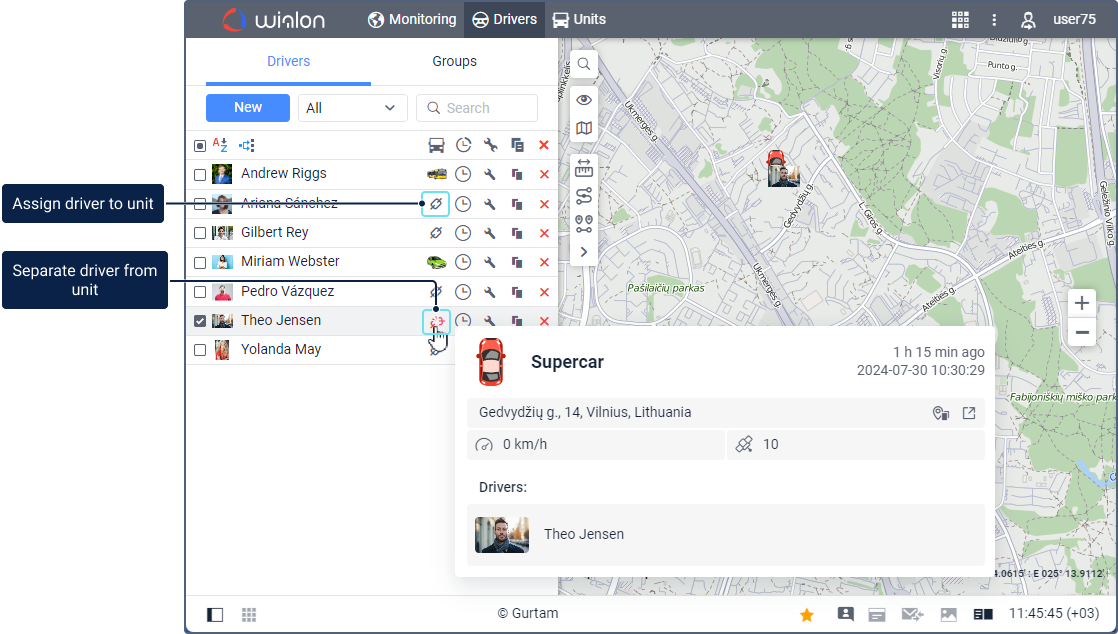1118x634 pixels.
Task: Check the Pedro Vázquez checkbox
Action: (200, 292)
